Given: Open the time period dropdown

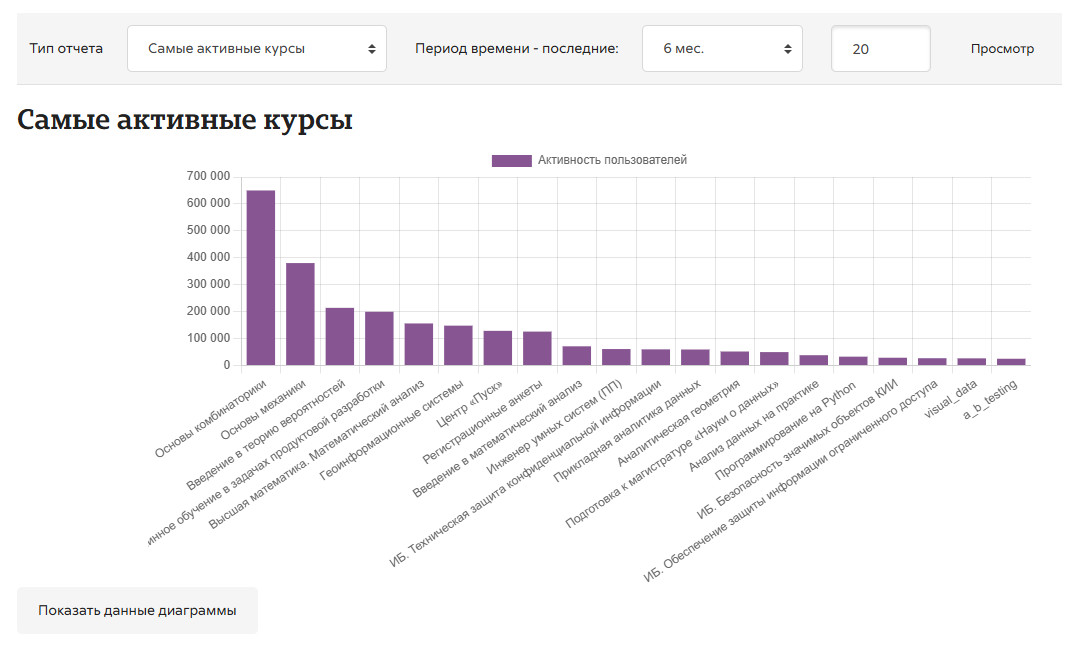Looking at the screenshot, I should (x=721, y=49).
